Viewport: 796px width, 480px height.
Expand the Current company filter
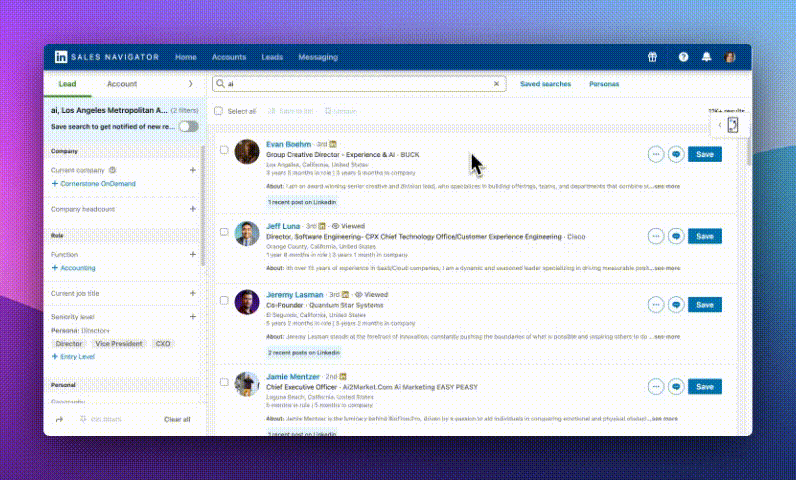192,170
